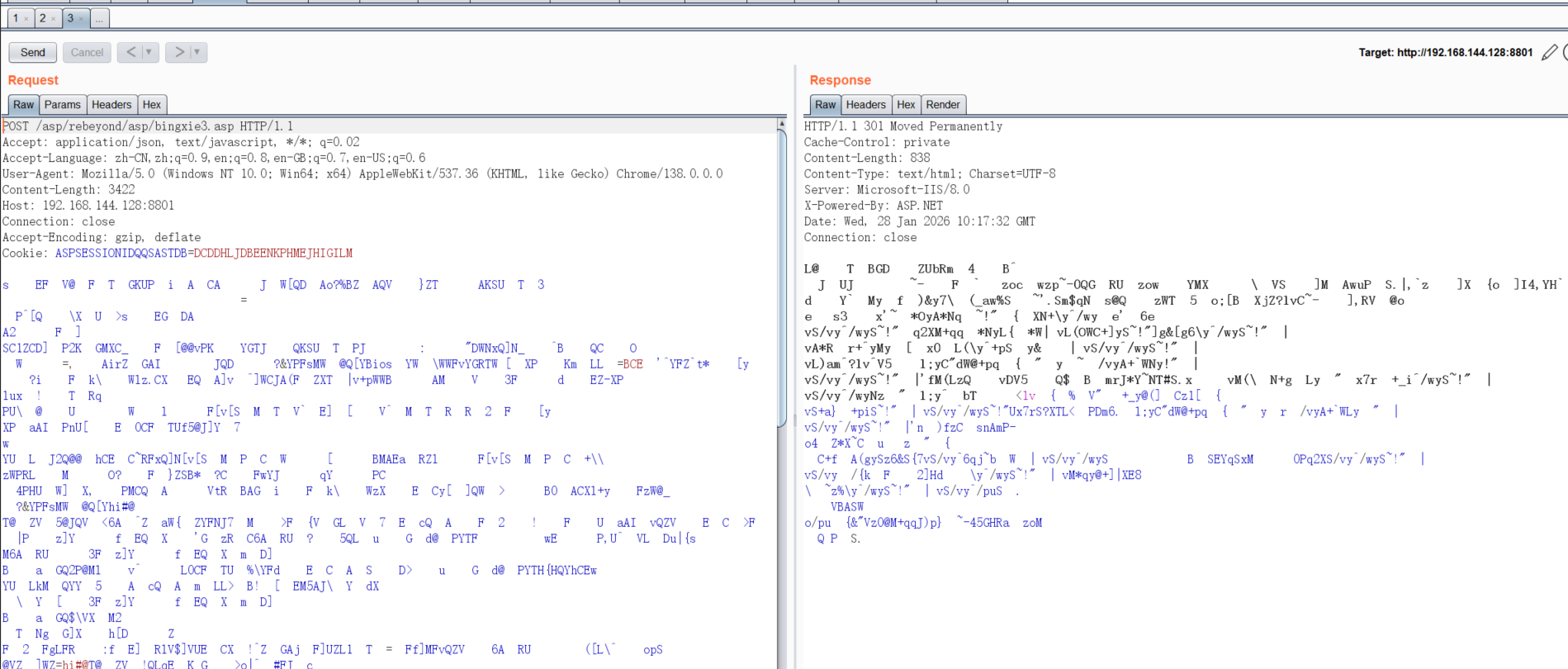Open the request Headers tab
Viewport: 1568px width, 669px height.
click(x=111, y=105)
